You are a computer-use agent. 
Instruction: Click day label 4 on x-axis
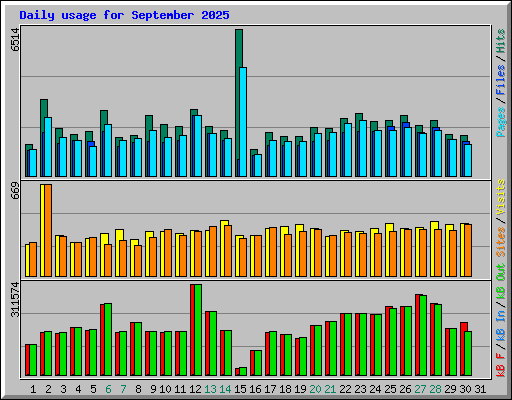78,389
